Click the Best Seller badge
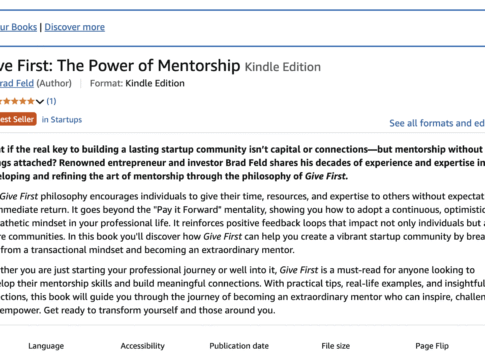Screen dimensions: 485x360 click(18, 119)
